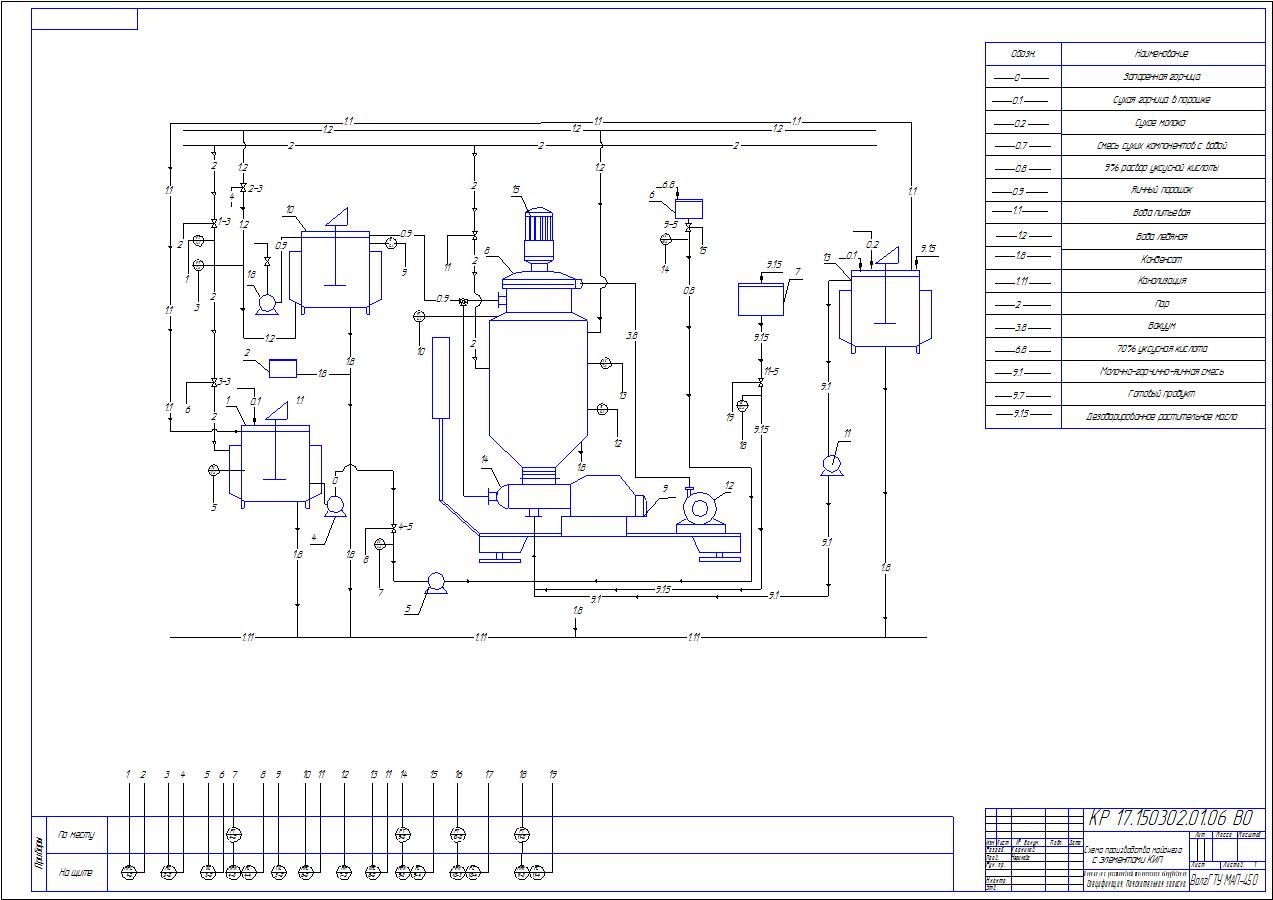The height and width of the screenshot is (900, 1273).
Task: Click the 'Пар' row in legend table
Action: [x=1161, y=304]
